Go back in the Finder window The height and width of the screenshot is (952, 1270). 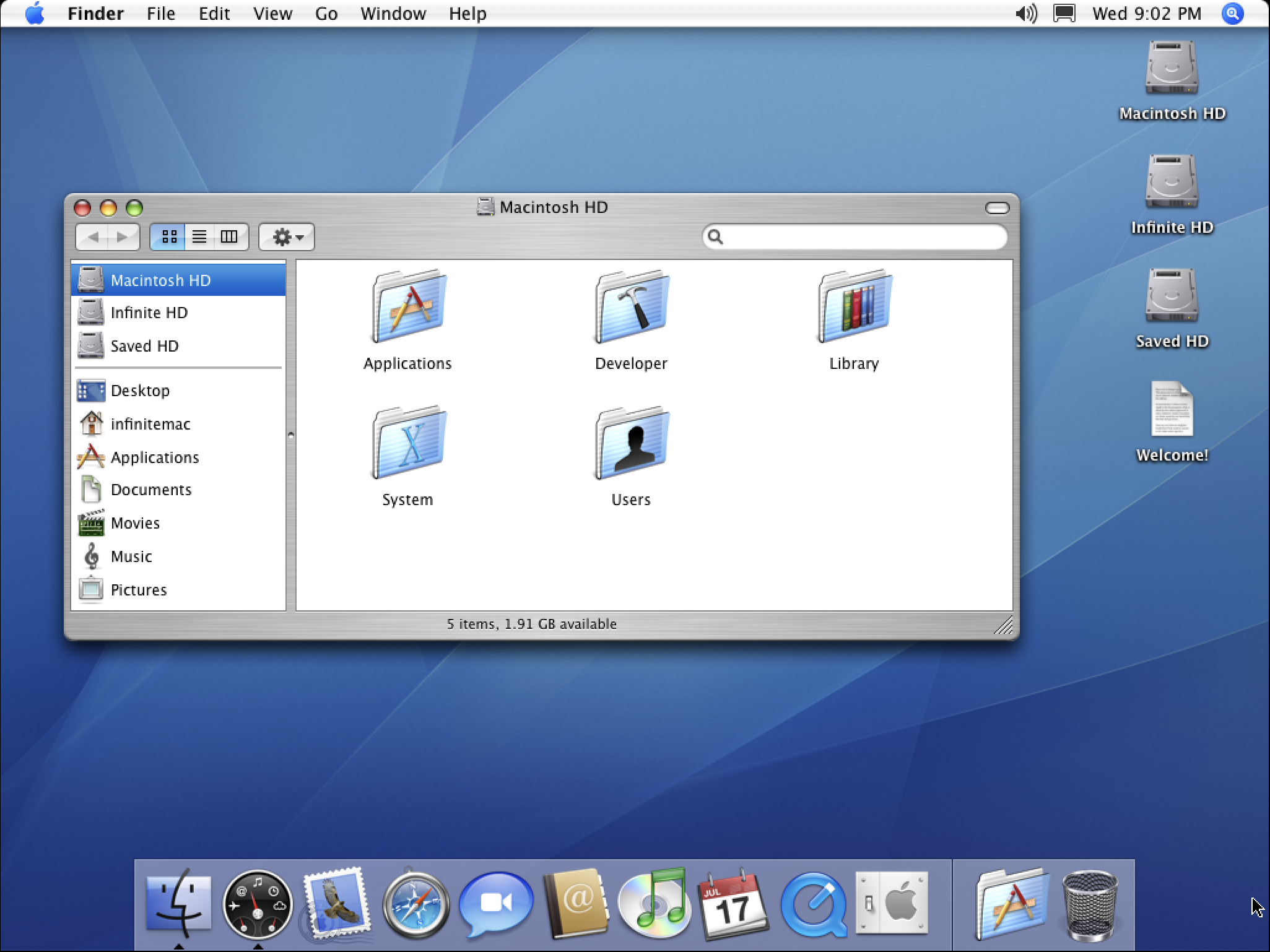(93, 236)
